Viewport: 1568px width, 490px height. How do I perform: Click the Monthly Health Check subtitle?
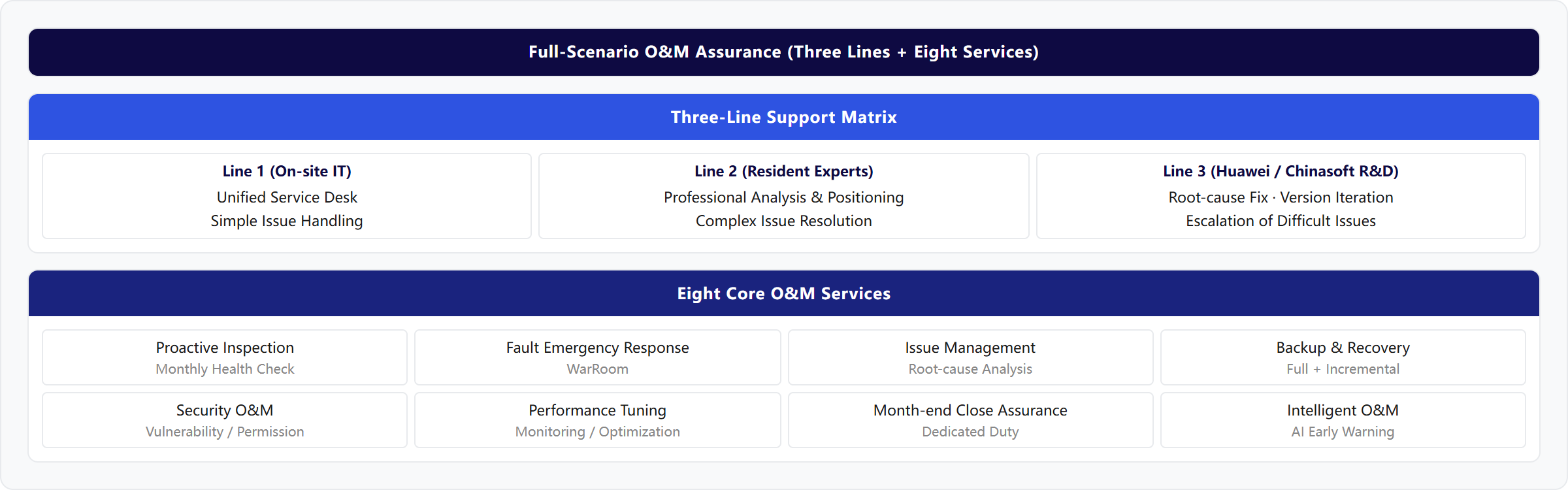coord(225,369)
